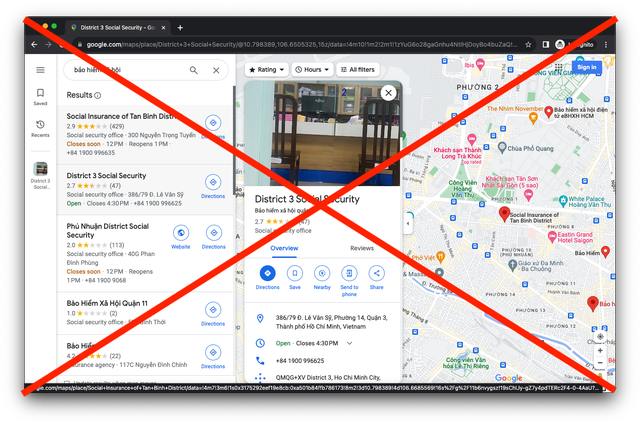Click Send to phone
This screenshot has width=640, height=425.
[x=349, y=281]
